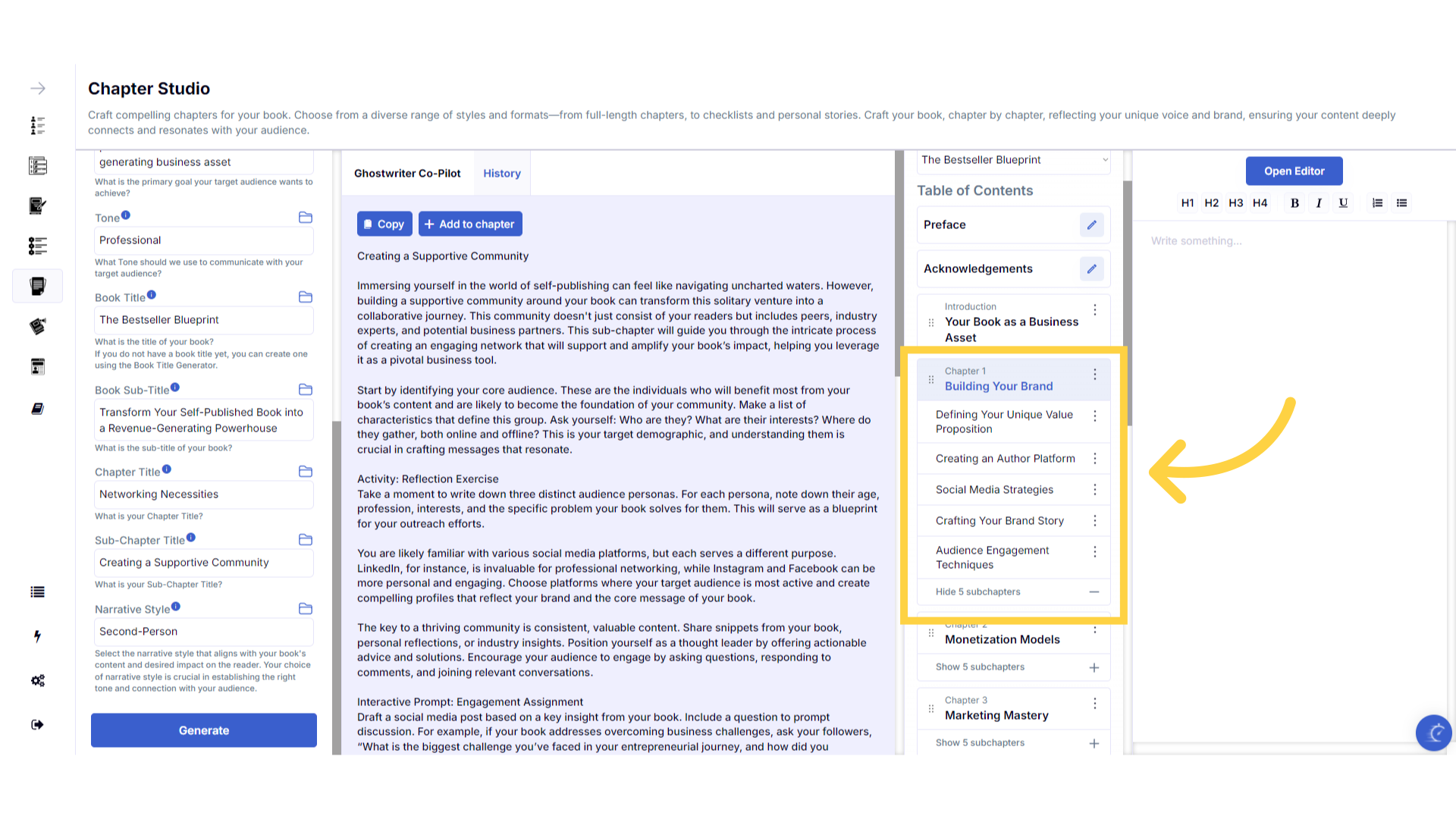Open The Bestseller Blueprint book dropdown

coord(1013,160)
